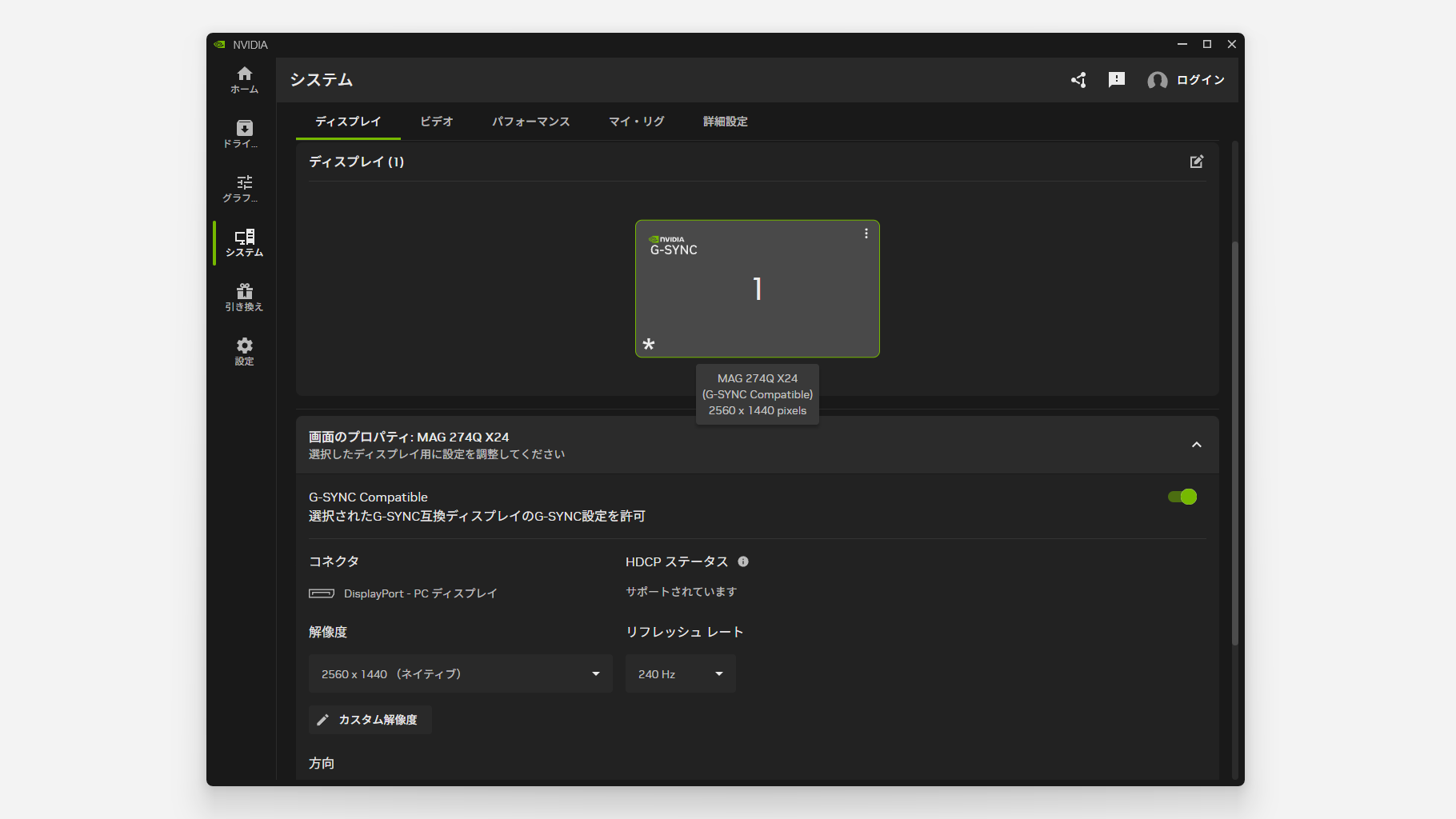Viewport: 1456px width, 819px height.
Task: Open the 解像度 2560 x 1440 dropdown
Action: 461,673
